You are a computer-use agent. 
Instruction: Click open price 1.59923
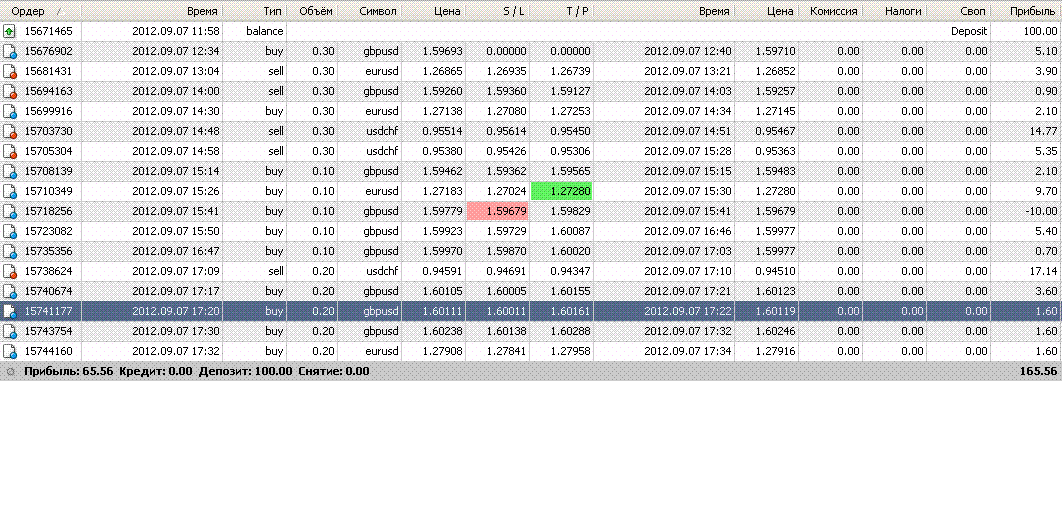click(x=442, y=231)
